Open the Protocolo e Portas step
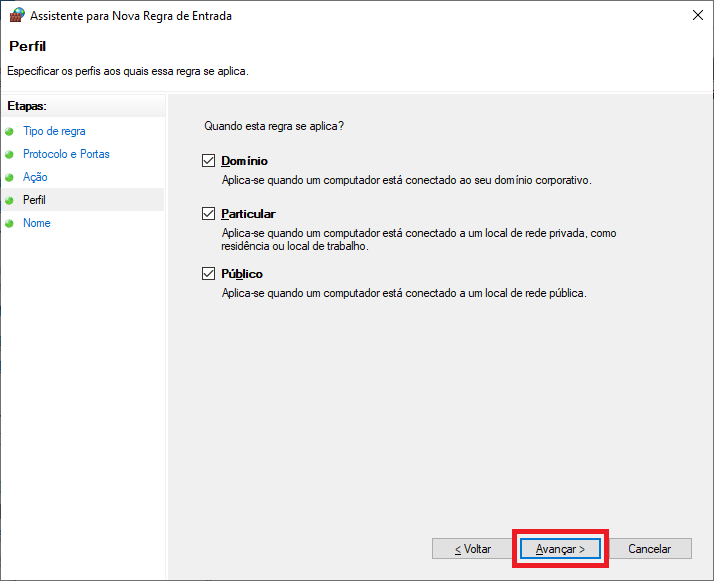The image size is (714, 581). pos(66,154)
